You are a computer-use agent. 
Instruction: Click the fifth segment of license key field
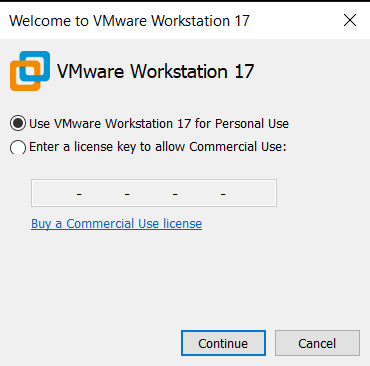pos(250,193)
